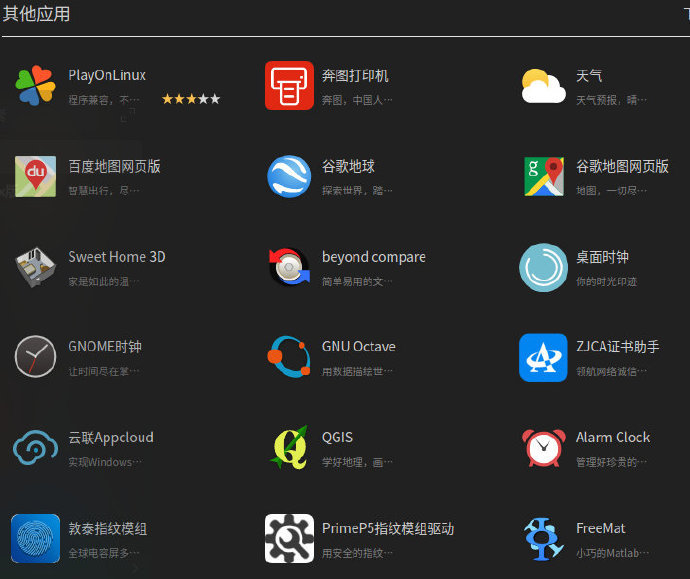
Task: Click the 百度地图网页版 map pin icon
Action: tap(35, 176)
